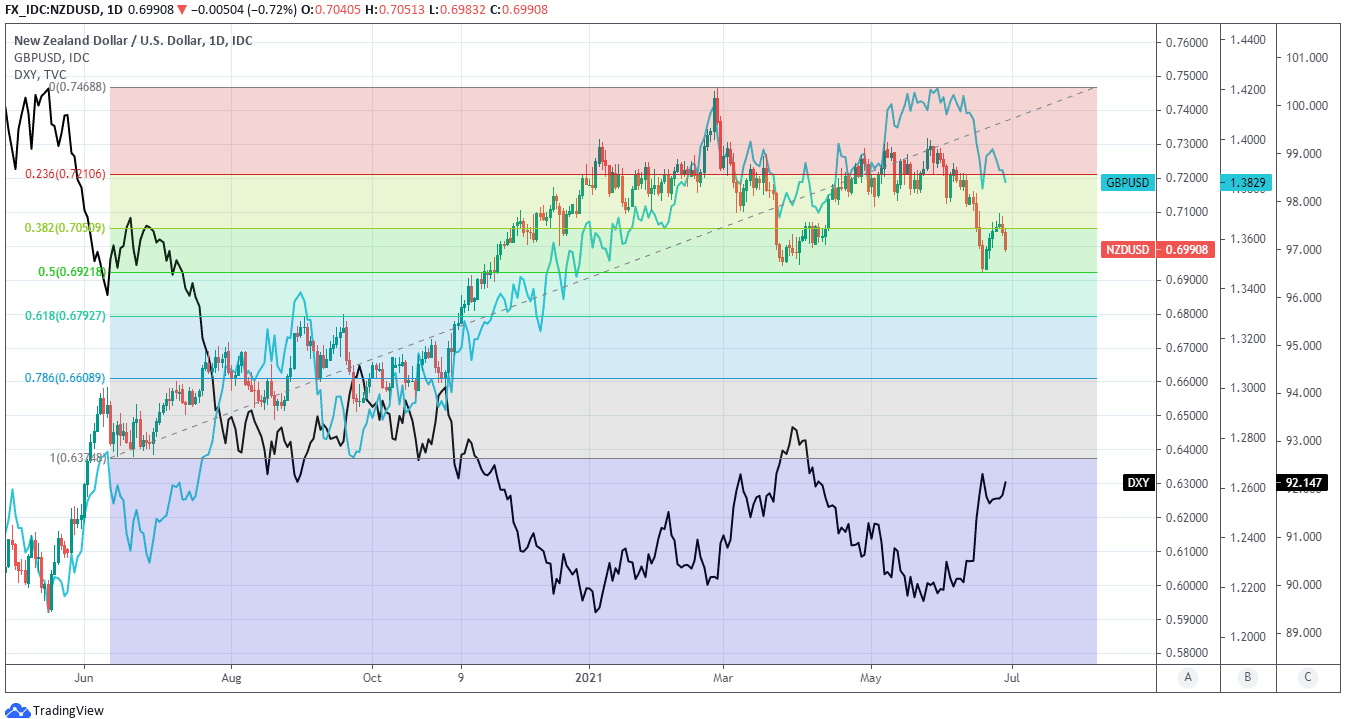Click the 2021 label on time axis
This screenshot has width=1347, height=719.
pyautogui.click(x=589, y=676)
